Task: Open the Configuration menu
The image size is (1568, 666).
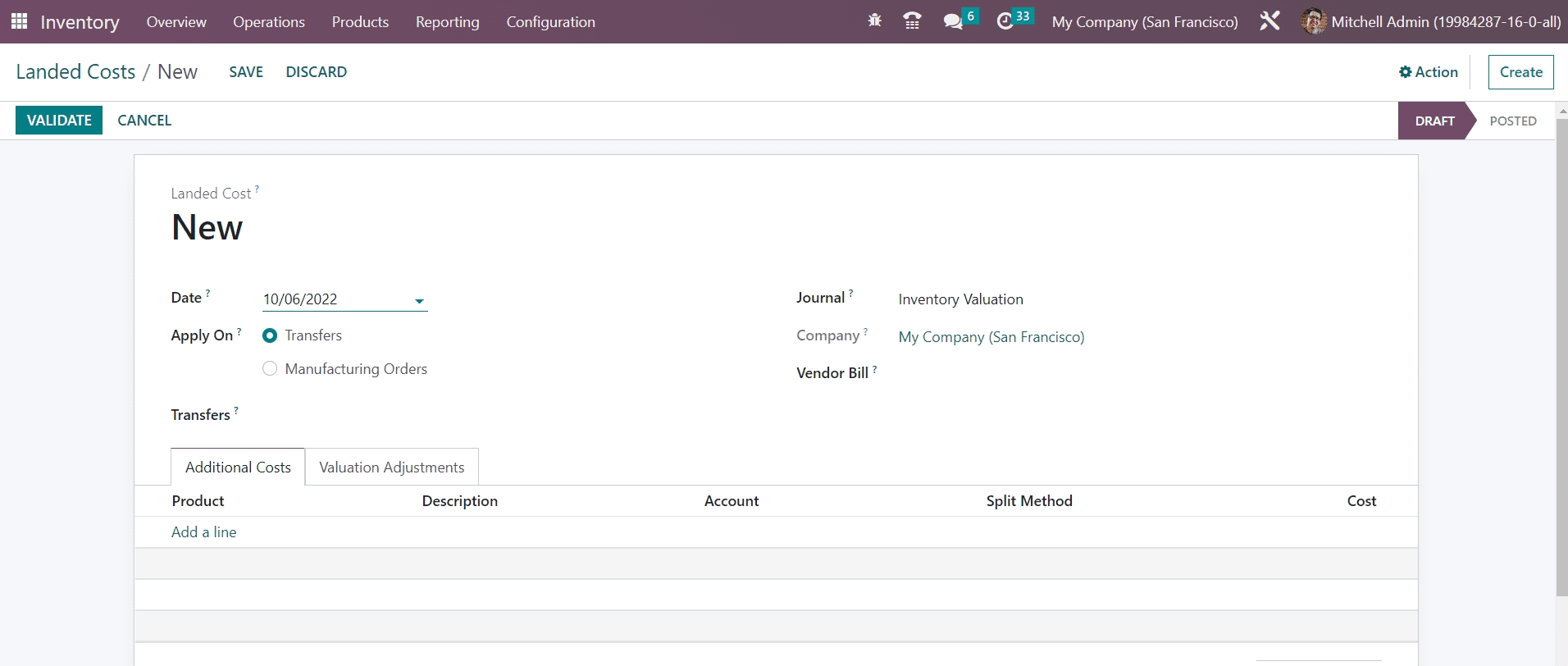Action: point(551,22)
